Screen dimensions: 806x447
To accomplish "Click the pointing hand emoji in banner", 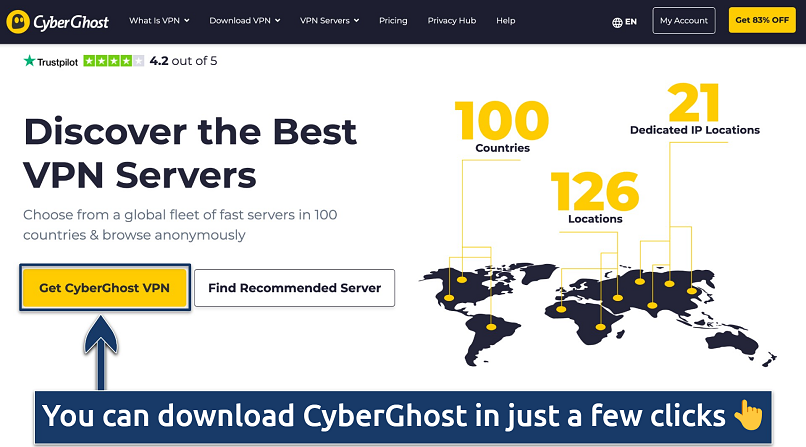I will point(747,416).
